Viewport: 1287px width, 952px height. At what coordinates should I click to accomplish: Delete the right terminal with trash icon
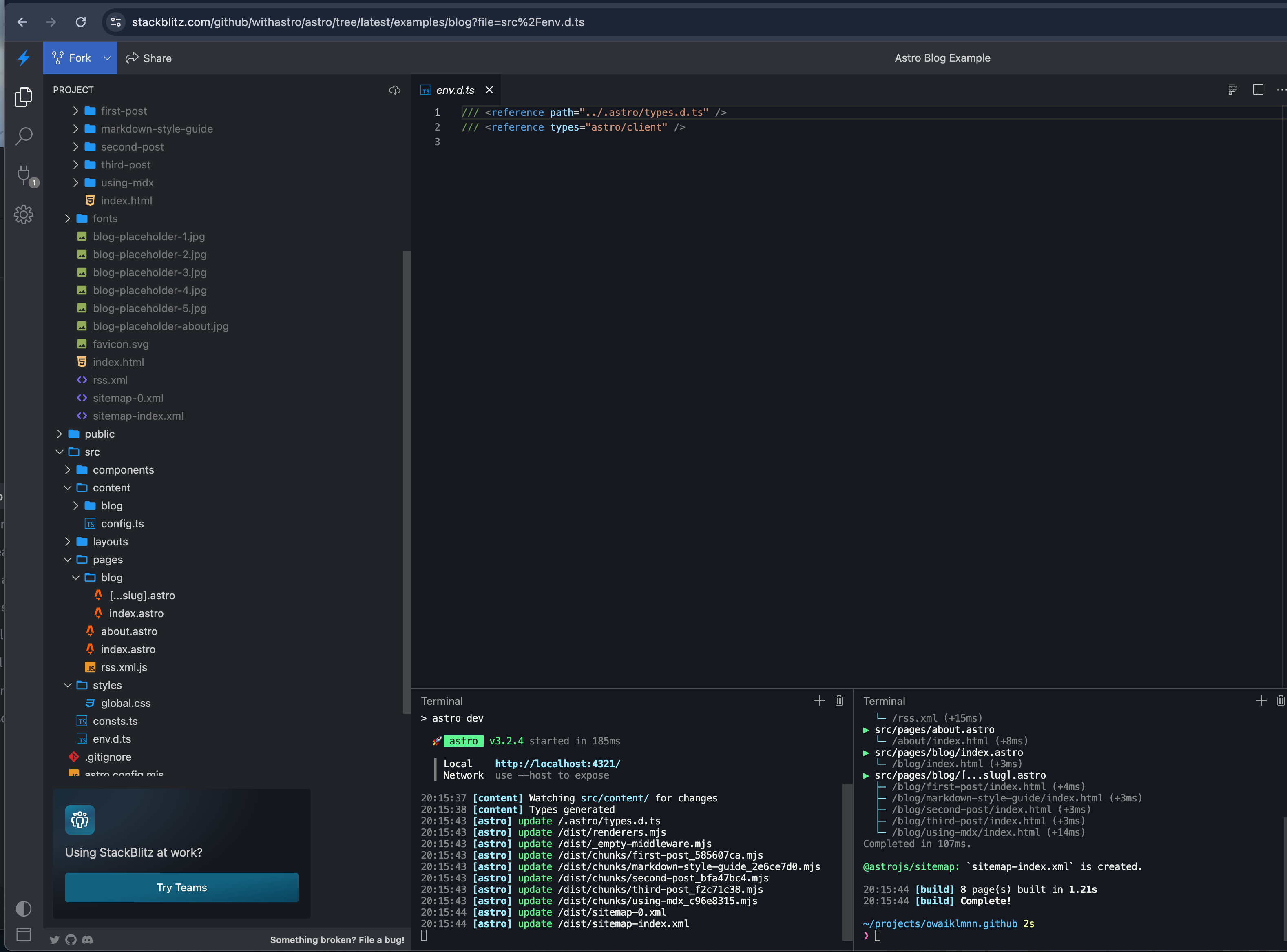pyautogui.click(x=1280, y=700)
